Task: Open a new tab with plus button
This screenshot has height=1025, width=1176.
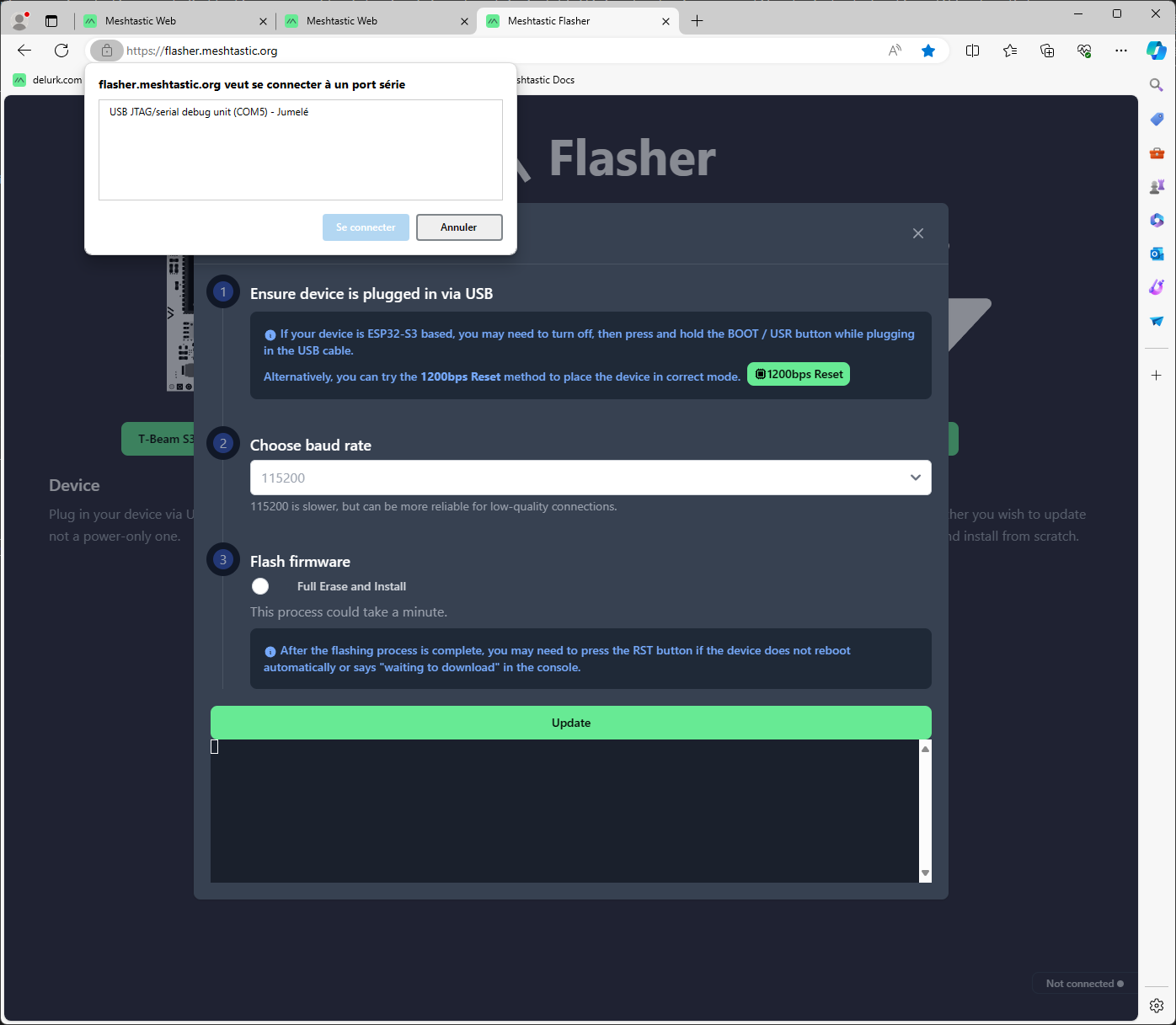Action: 697,21
